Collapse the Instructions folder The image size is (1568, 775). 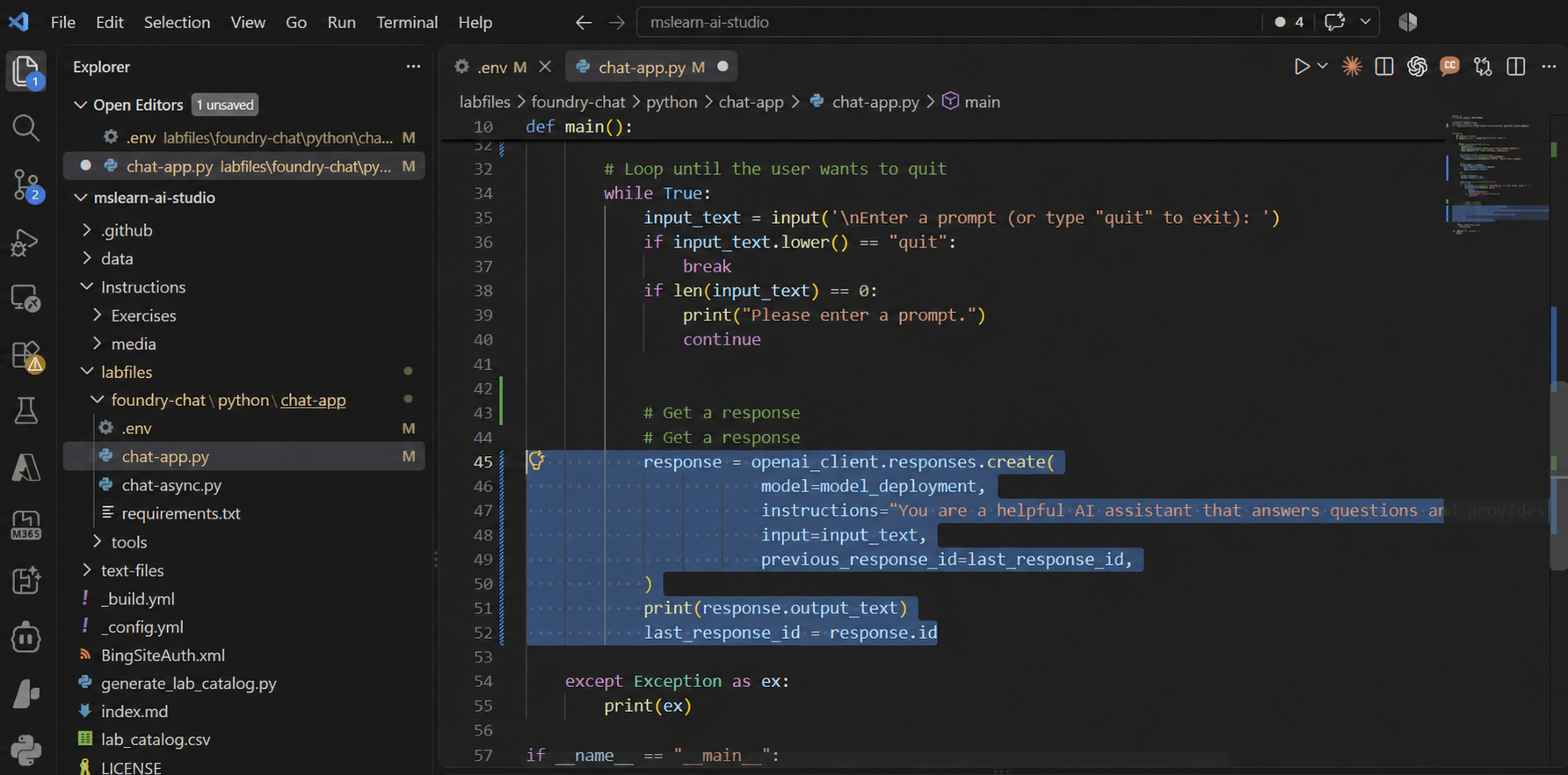(86, 286)
